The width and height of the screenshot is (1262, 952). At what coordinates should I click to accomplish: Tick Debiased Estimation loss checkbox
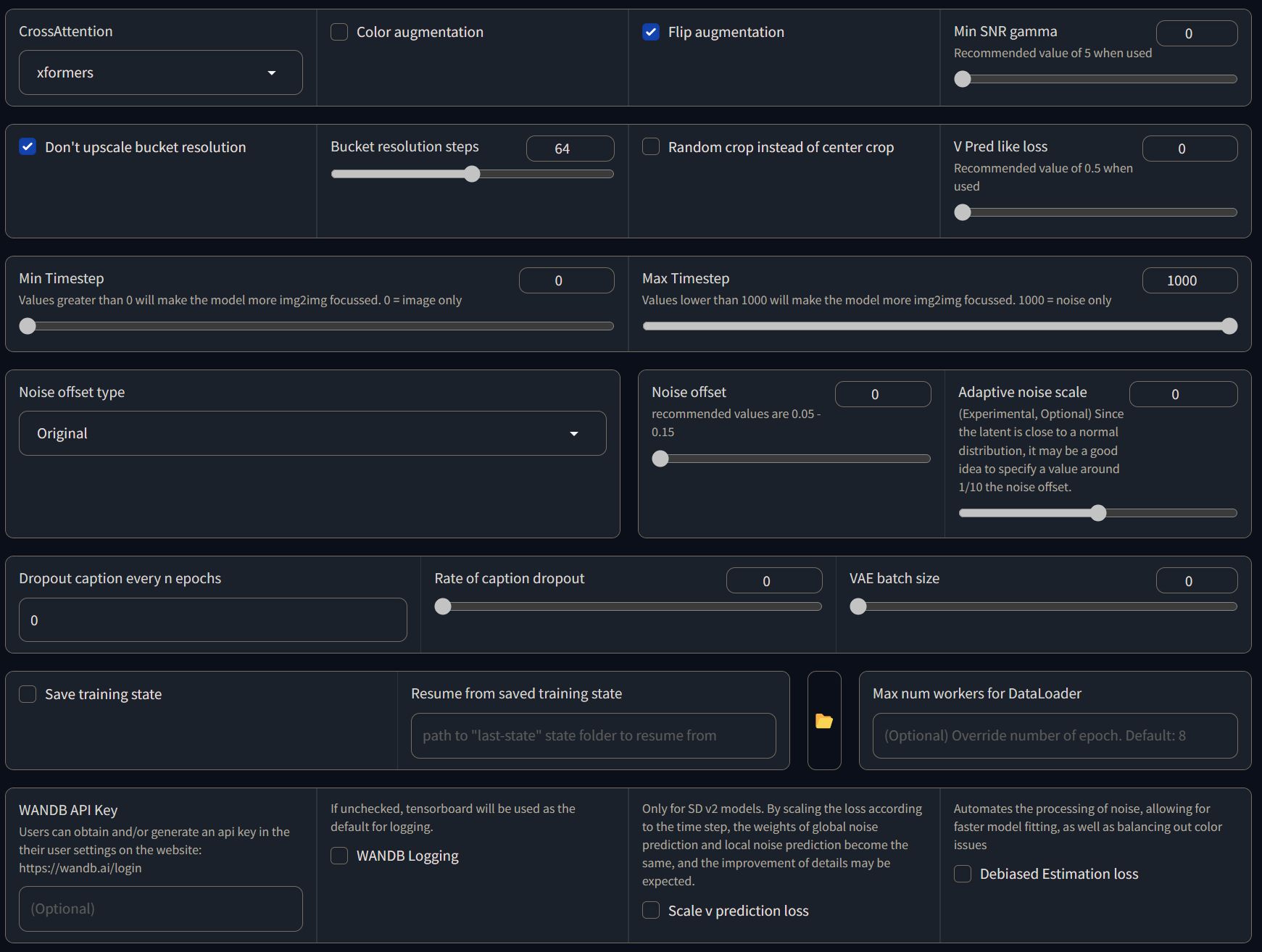pyautogui.click(x=963, y=874)
